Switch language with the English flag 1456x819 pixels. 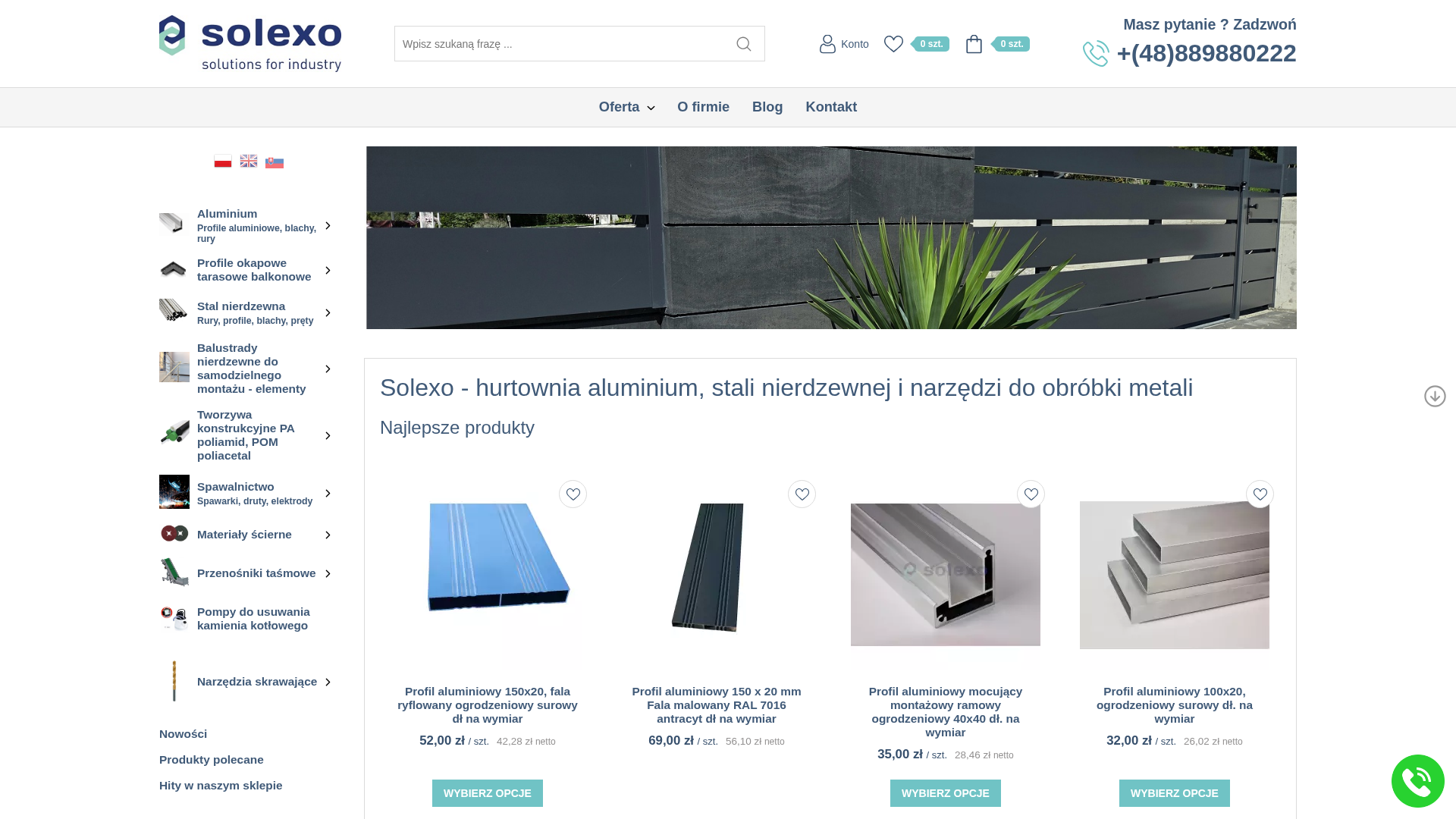tap(249, 162)
